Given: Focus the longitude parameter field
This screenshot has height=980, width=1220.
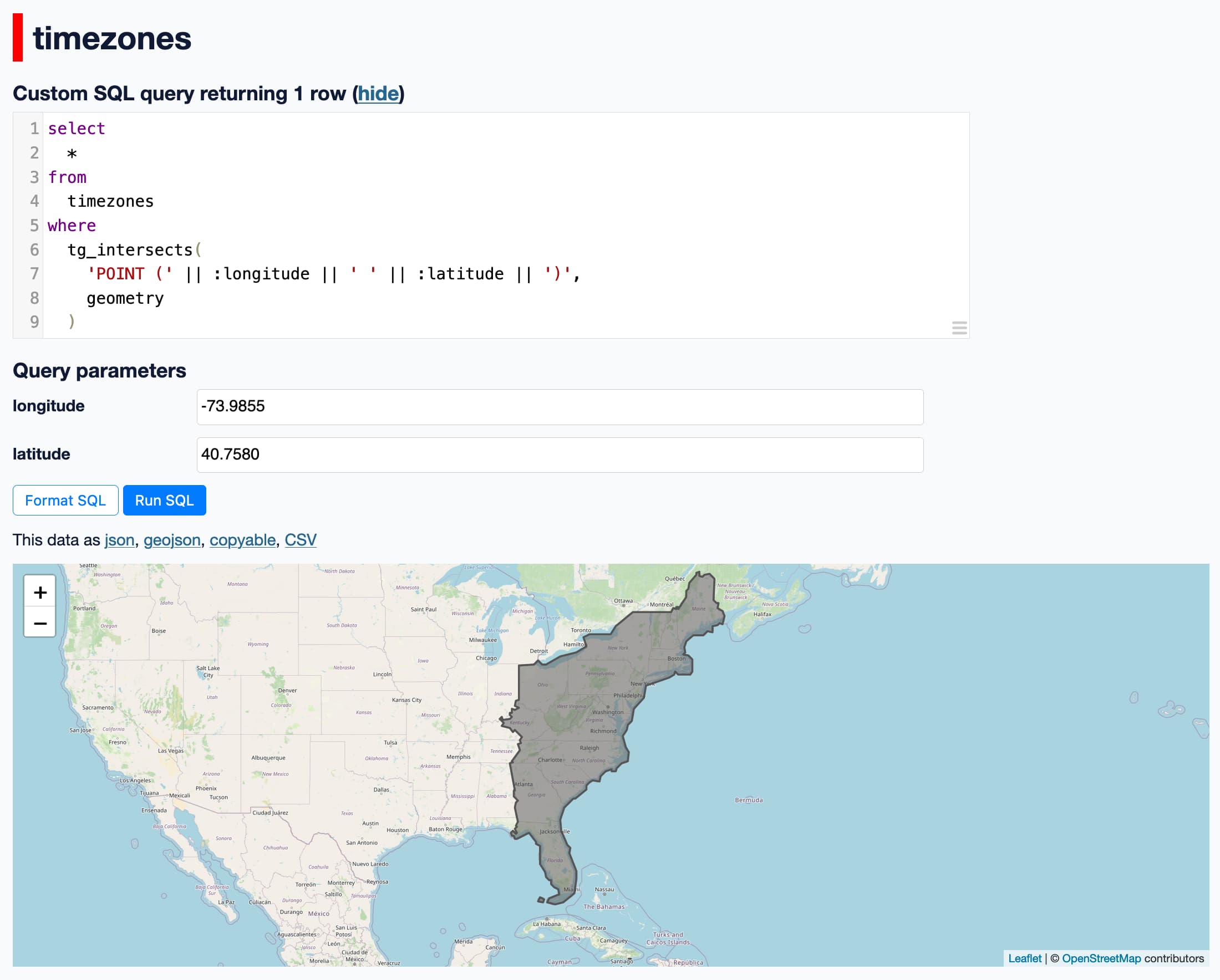Looking at the screenshot, I should click(x=560, y=407).
